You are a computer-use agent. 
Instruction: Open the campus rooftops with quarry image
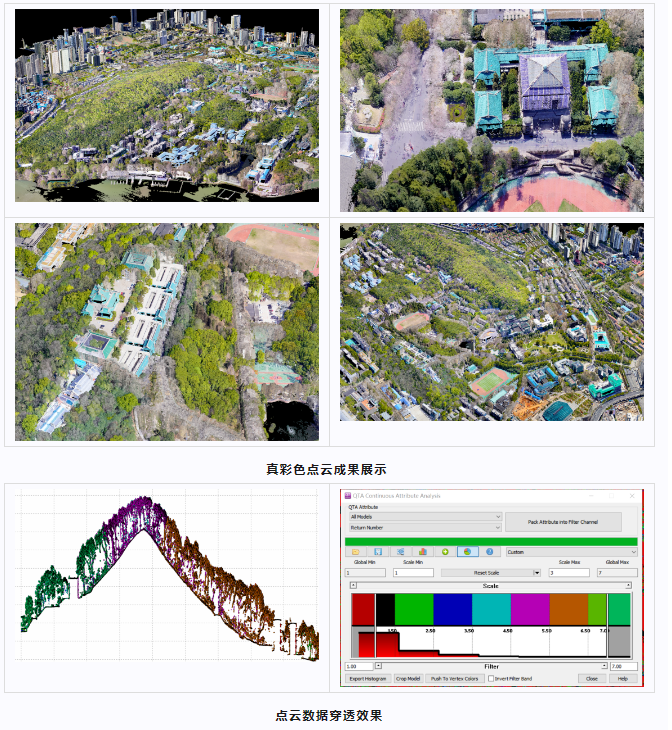click(167, 332)
